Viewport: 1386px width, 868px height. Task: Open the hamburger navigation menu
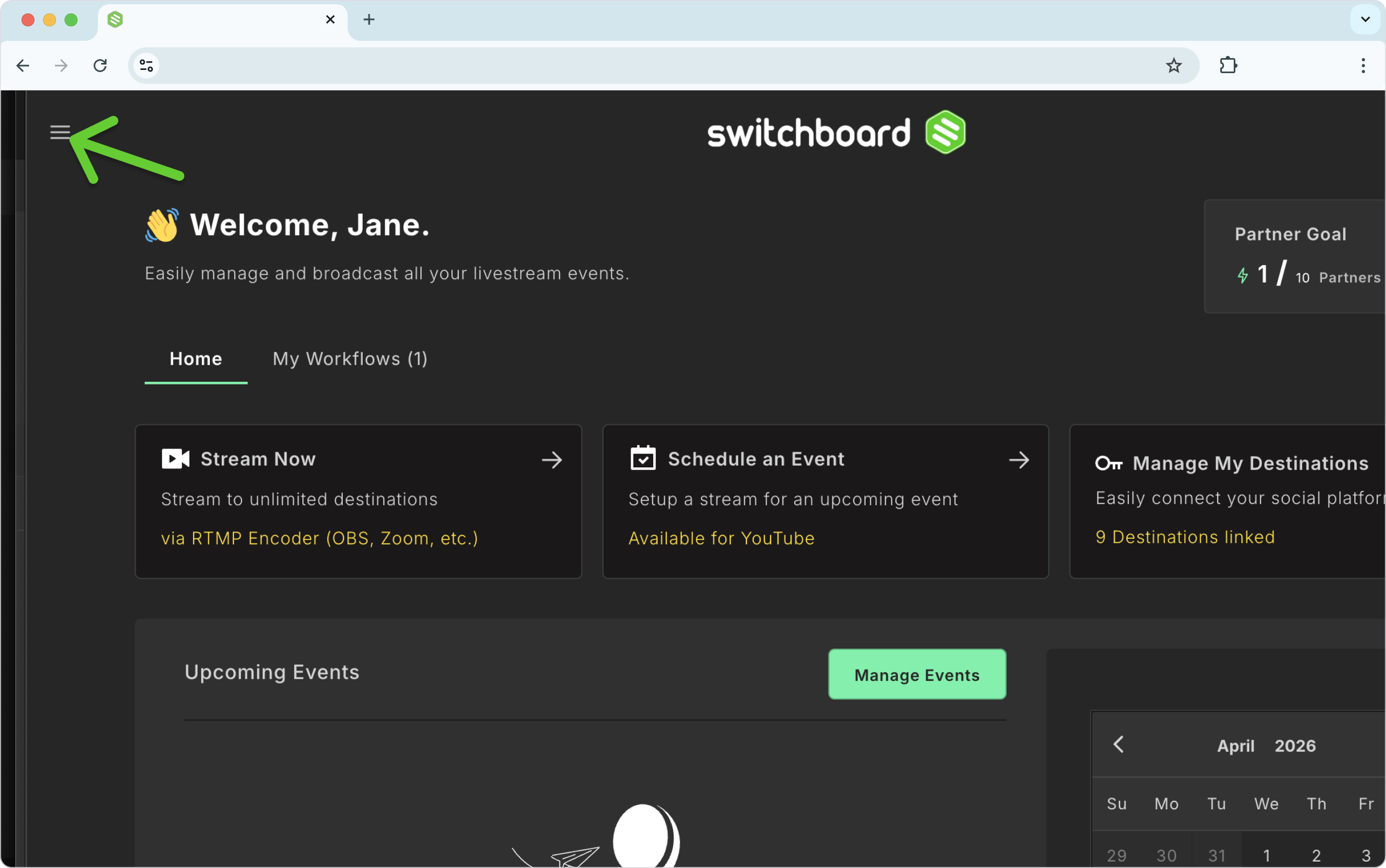coord(60,133)
